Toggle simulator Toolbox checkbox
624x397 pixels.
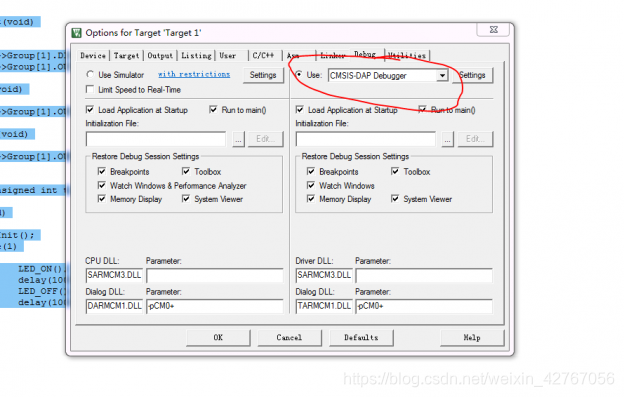[x=186, y=171]
